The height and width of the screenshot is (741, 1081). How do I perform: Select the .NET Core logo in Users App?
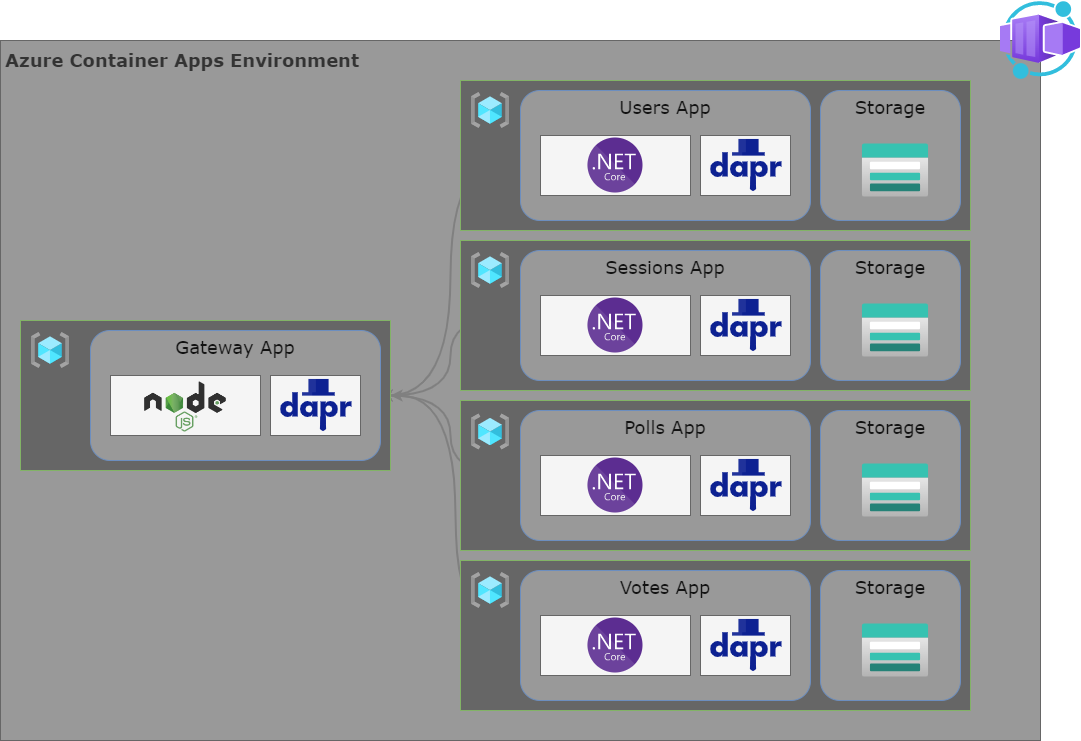click(615, 165)
